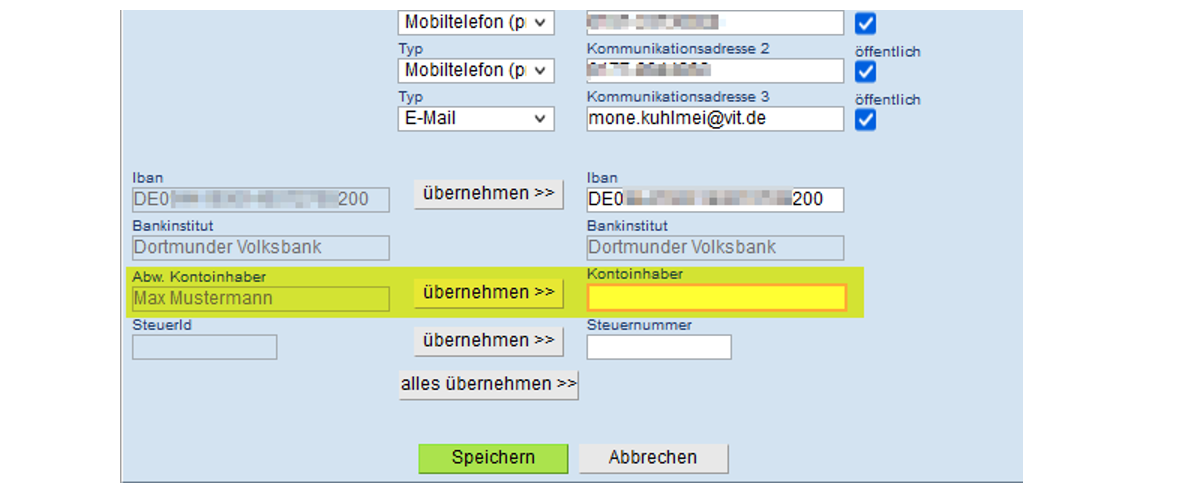
Task: Click the alles übernehmen button
Action: click(x=488, y=384)
